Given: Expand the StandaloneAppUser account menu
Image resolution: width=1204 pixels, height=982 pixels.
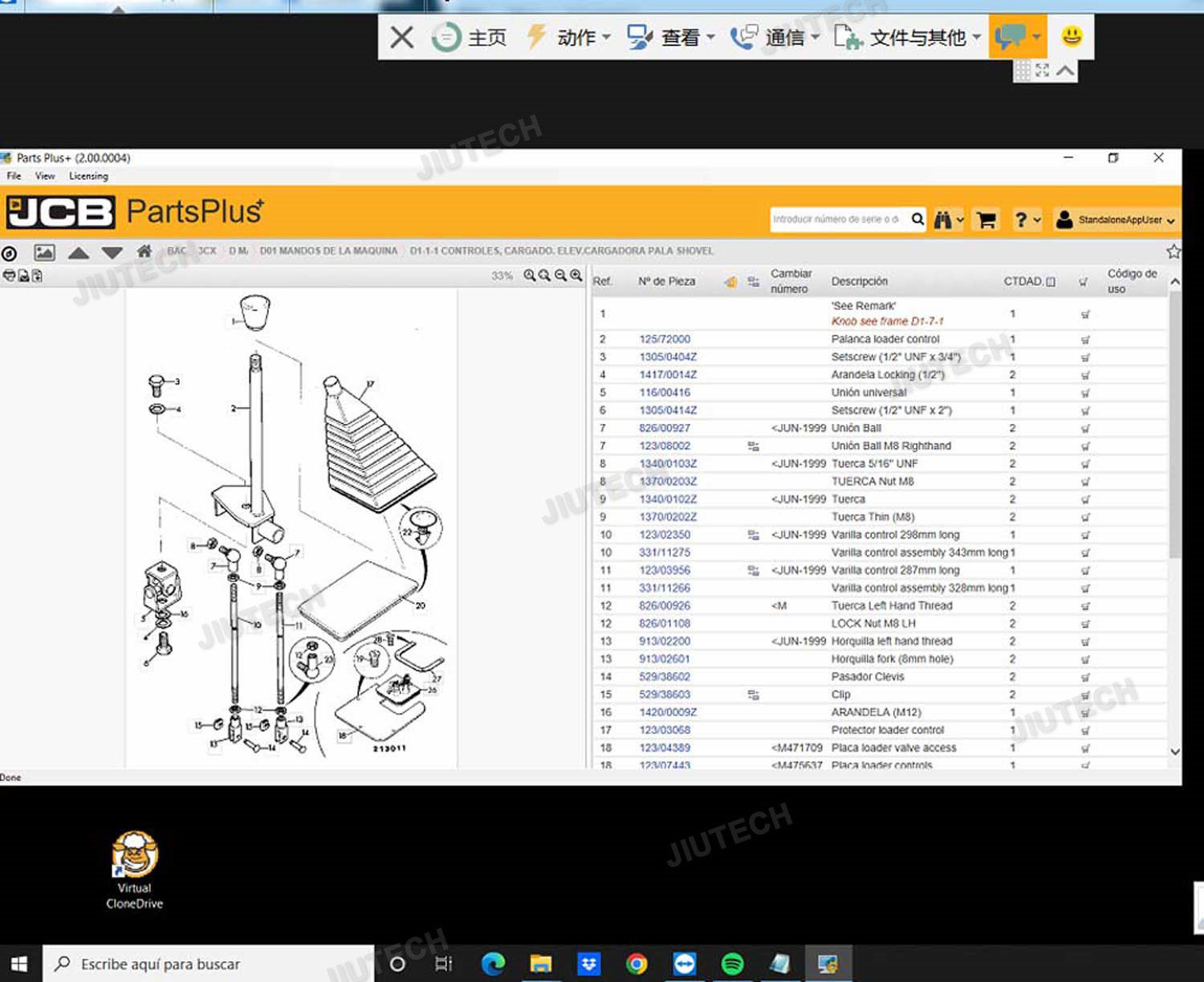Looking at the screenshot, I should click(x=1116, y=220).
